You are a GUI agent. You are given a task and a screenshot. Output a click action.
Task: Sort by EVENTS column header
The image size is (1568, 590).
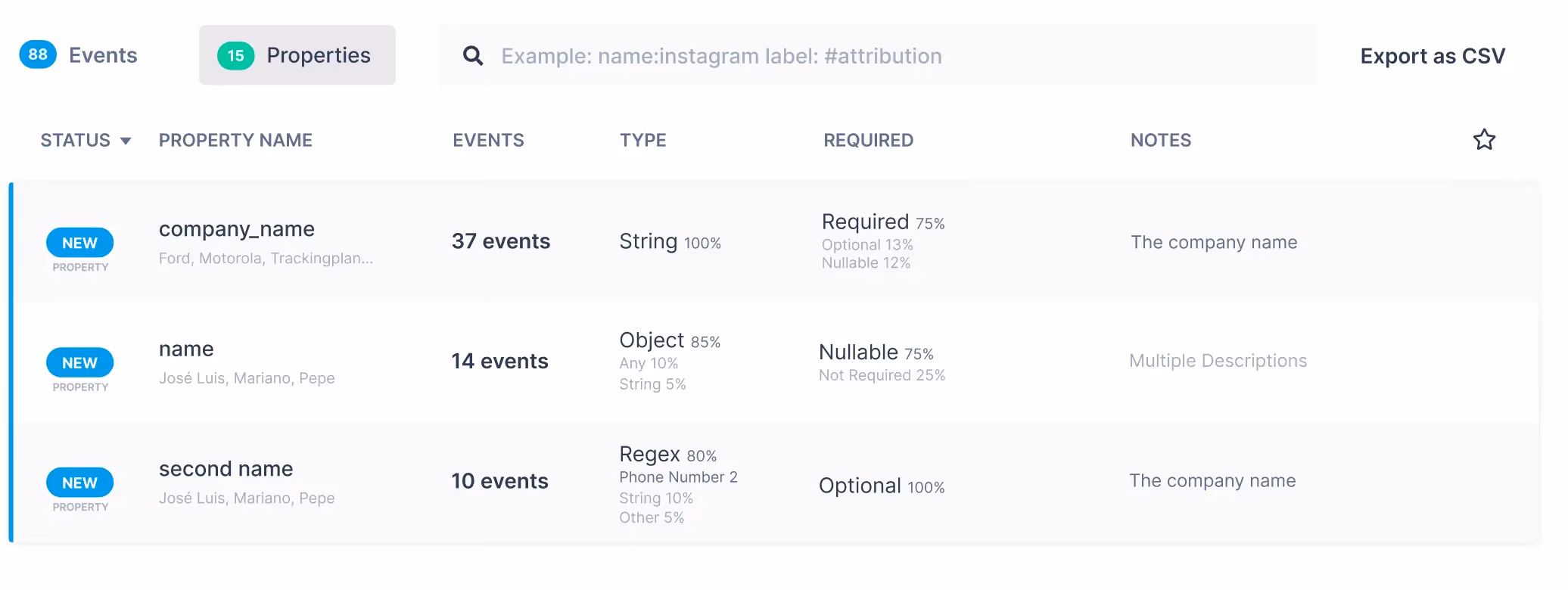tap(488, 140)
